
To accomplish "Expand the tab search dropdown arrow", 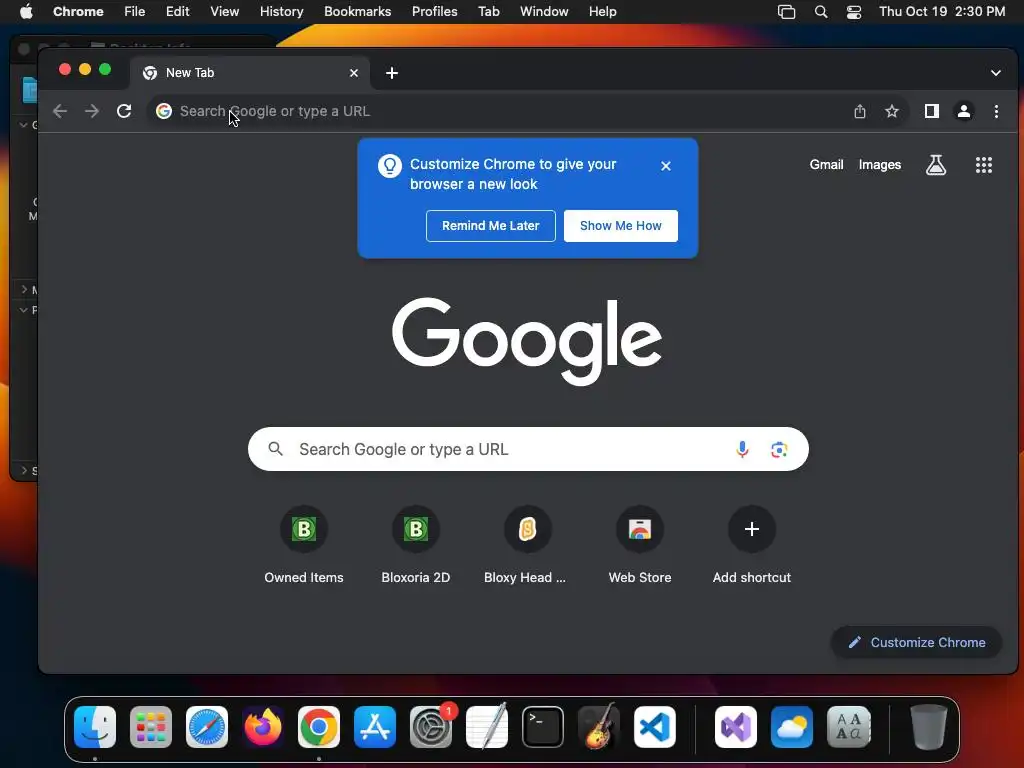I will 995,73.
